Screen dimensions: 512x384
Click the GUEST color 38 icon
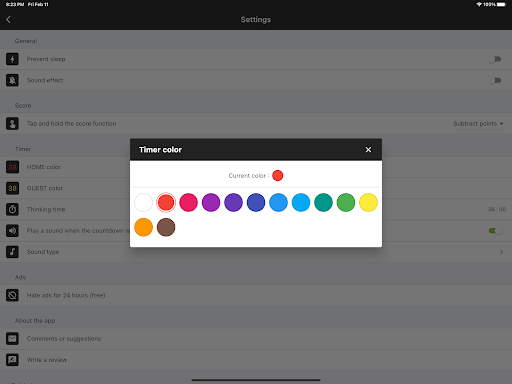pos(12,188)
